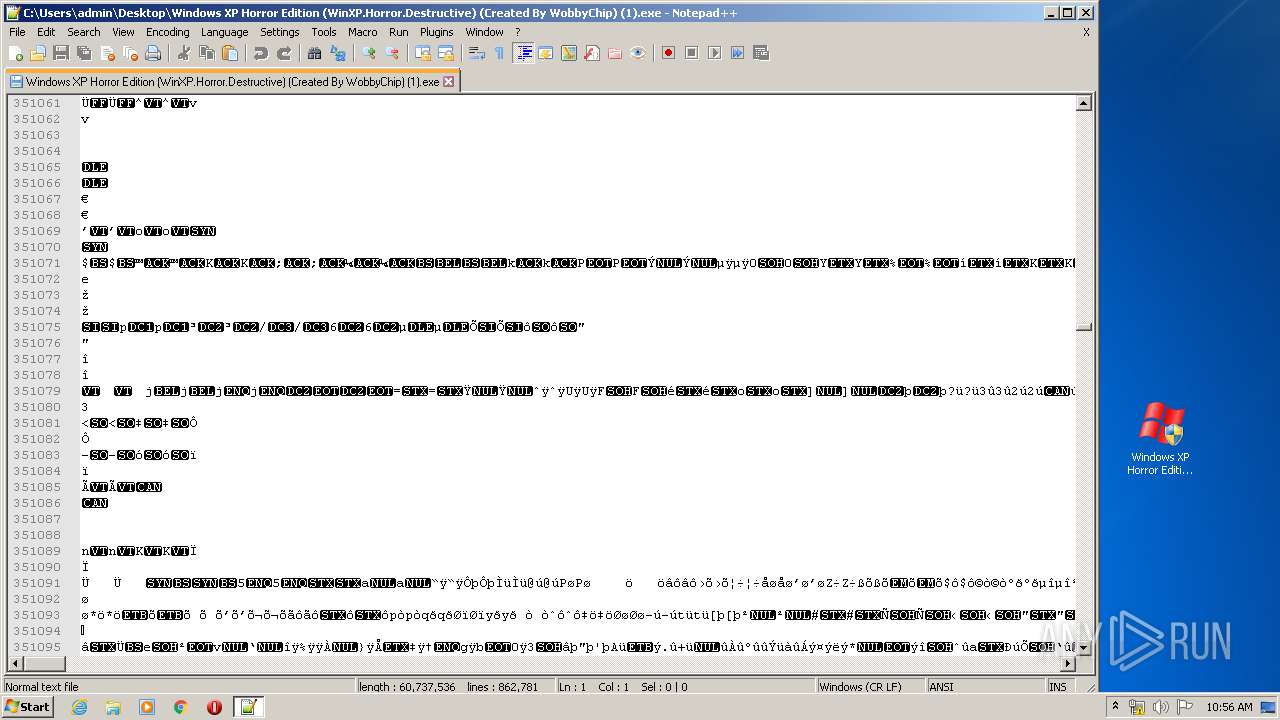Undo last action with Undo icon

click(x=261, y=53)
